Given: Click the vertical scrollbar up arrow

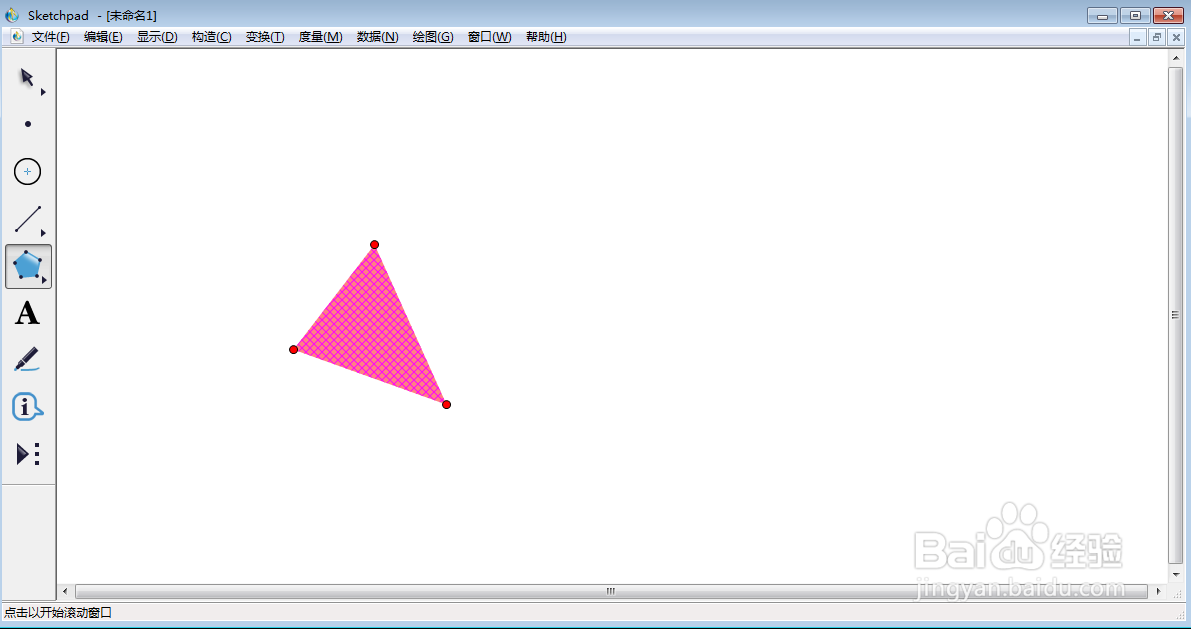Looking at the screenshot, I should (x=1176, y=58).
